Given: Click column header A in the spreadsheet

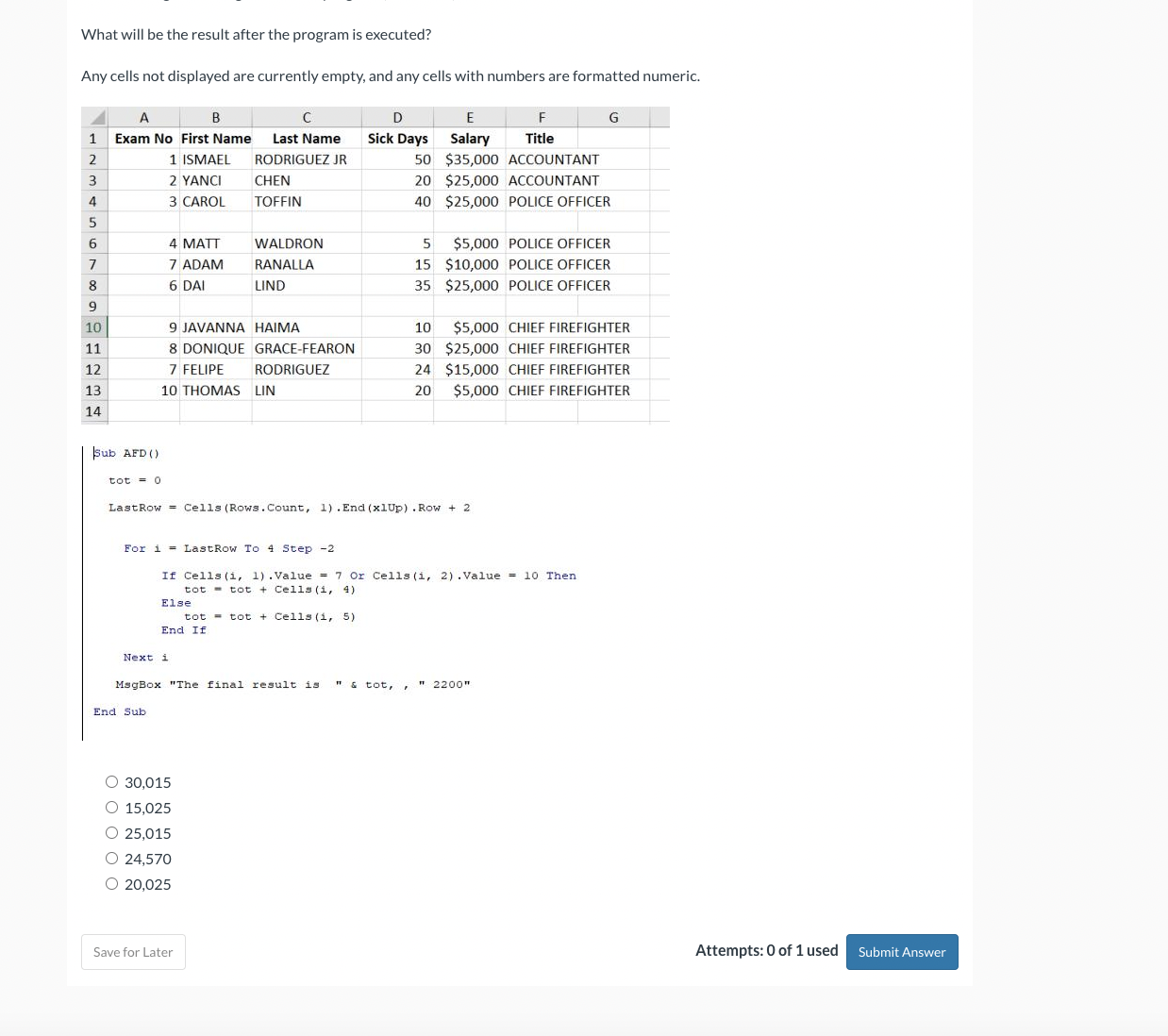Looking at the screenshot, I should click(x=143, y=116).
